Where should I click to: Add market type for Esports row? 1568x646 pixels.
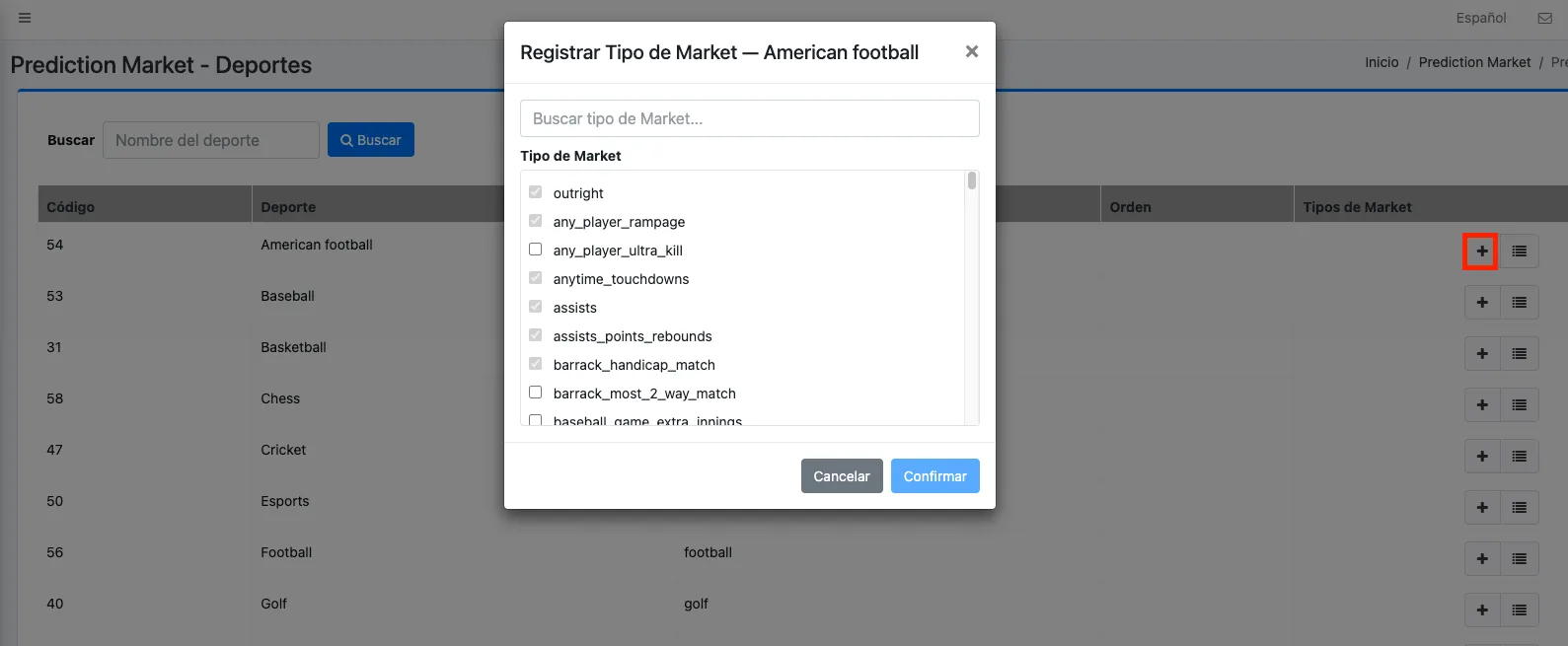1482,508
